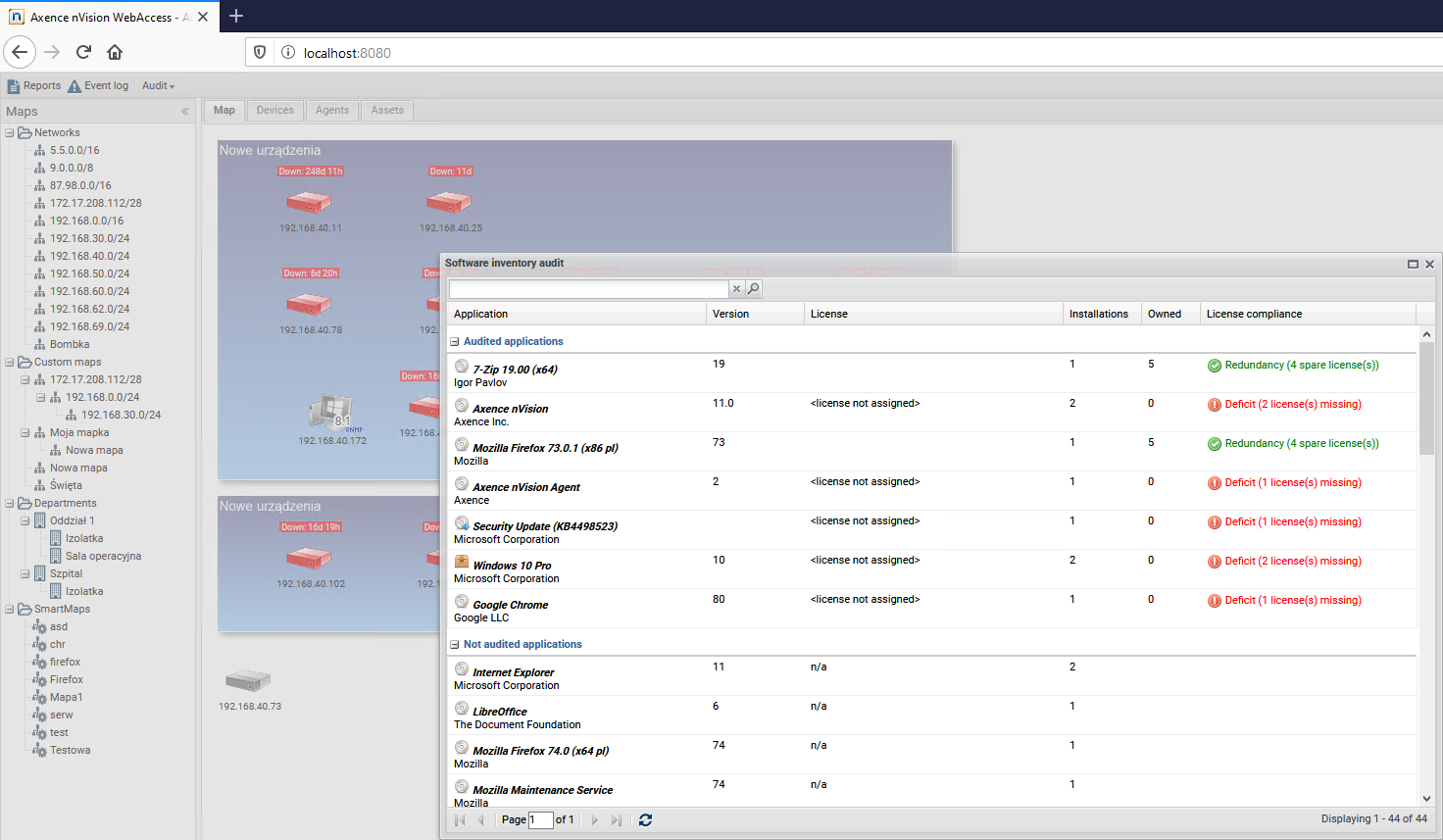Open the Reports toolbar button

click(x=34, y=86)
